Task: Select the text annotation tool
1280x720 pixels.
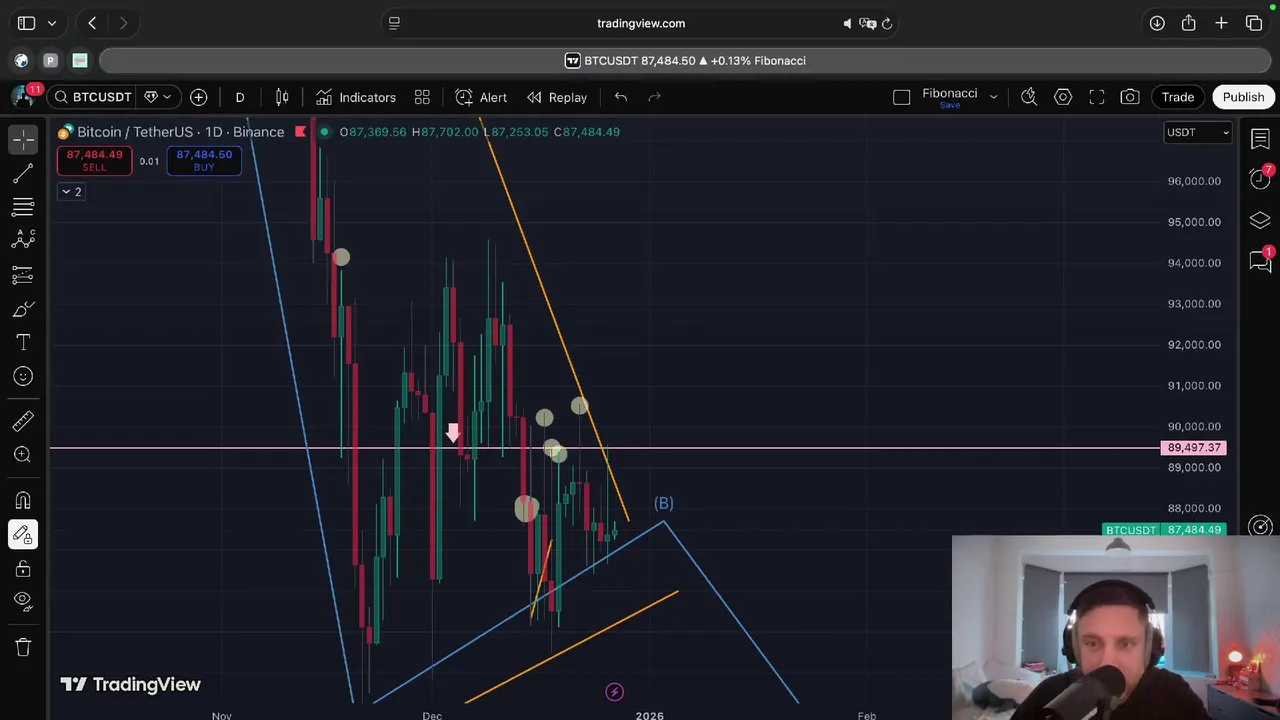Action: point(23,343)
